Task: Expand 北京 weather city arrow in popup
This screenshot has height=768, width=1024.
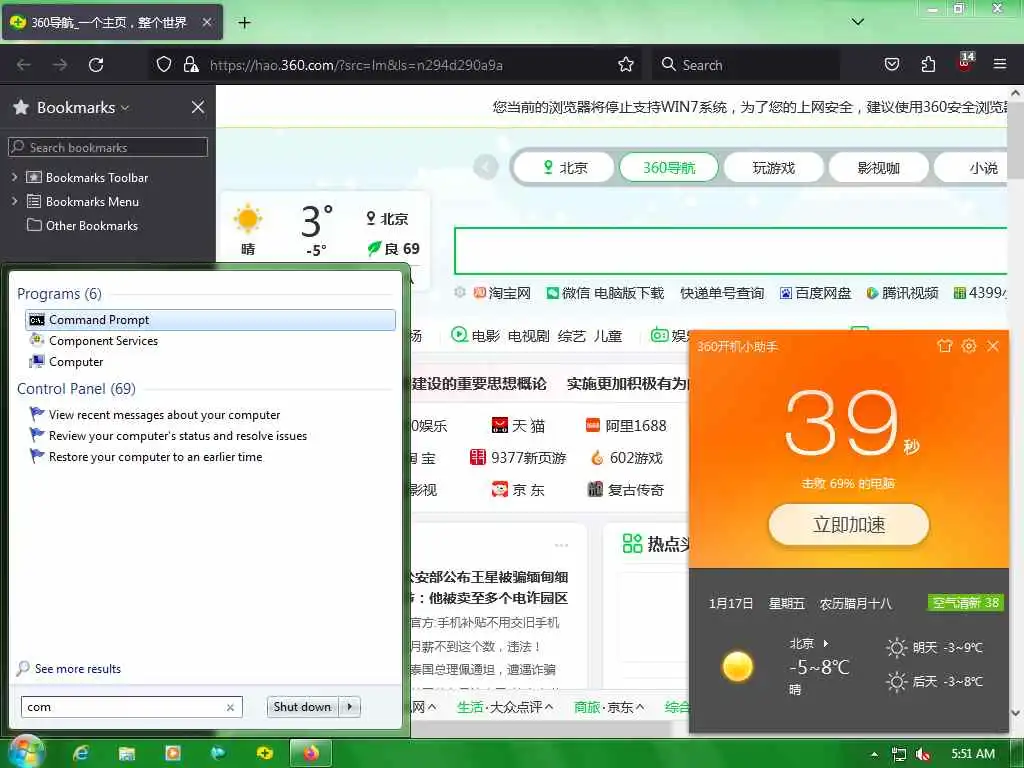Action: coord(826,643)
